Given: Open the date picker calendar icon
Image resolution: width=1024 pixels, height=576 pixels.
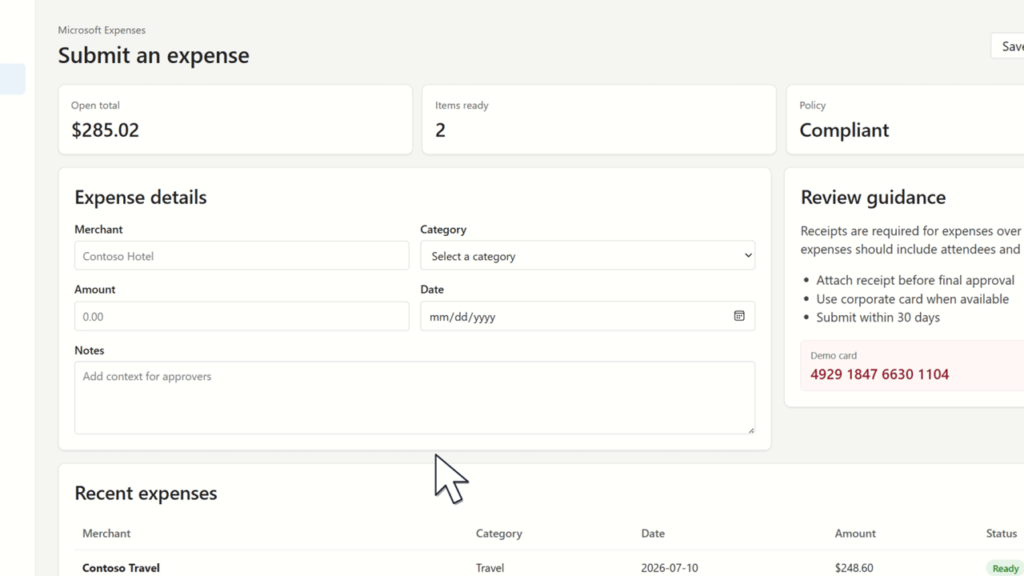Looking at the screenshot, I should (x=739, y=316).
